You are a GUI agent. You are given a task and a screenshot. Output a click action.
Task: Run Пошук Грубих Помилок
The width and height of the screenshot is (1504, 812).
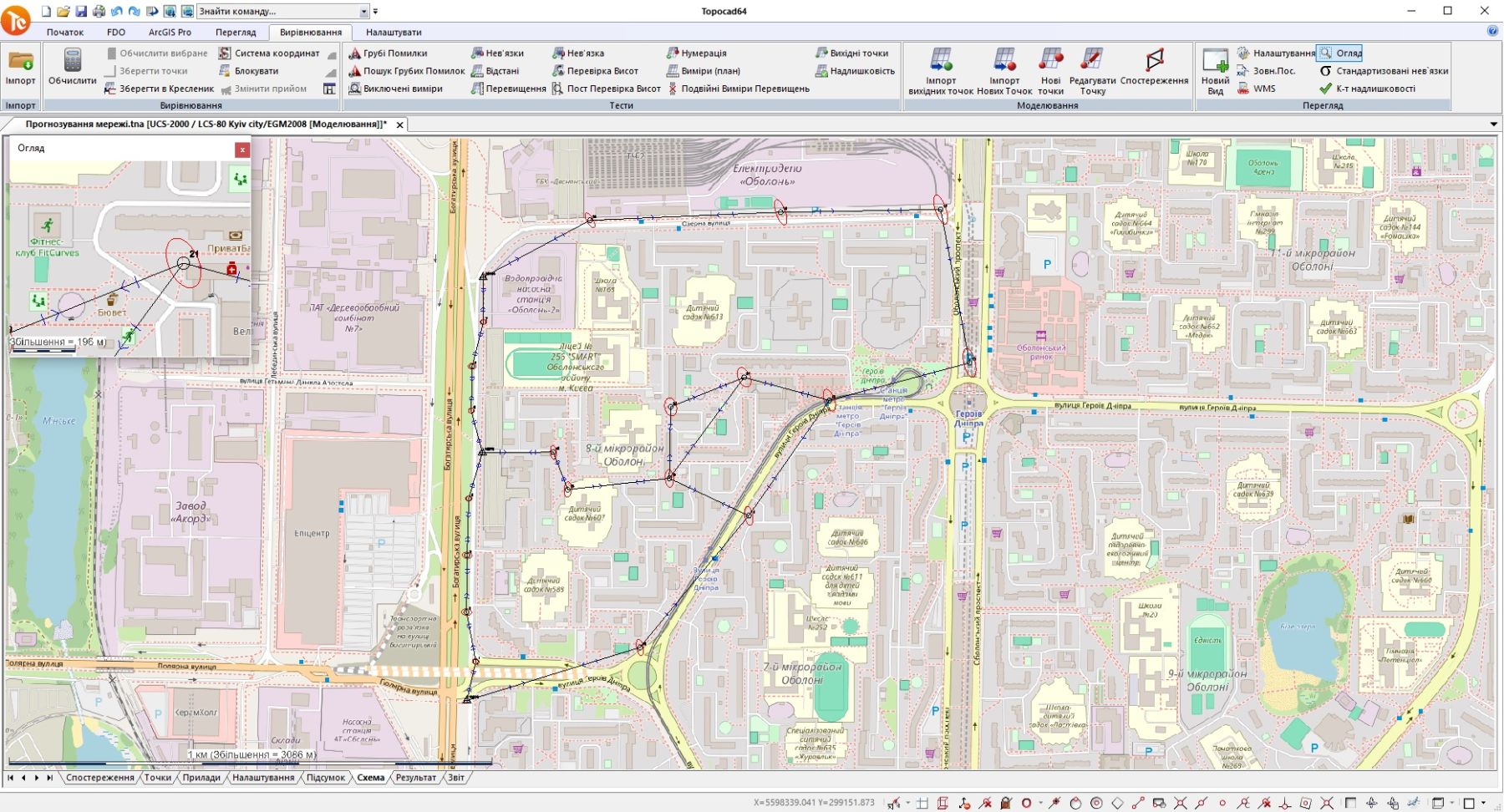(407, 71)
